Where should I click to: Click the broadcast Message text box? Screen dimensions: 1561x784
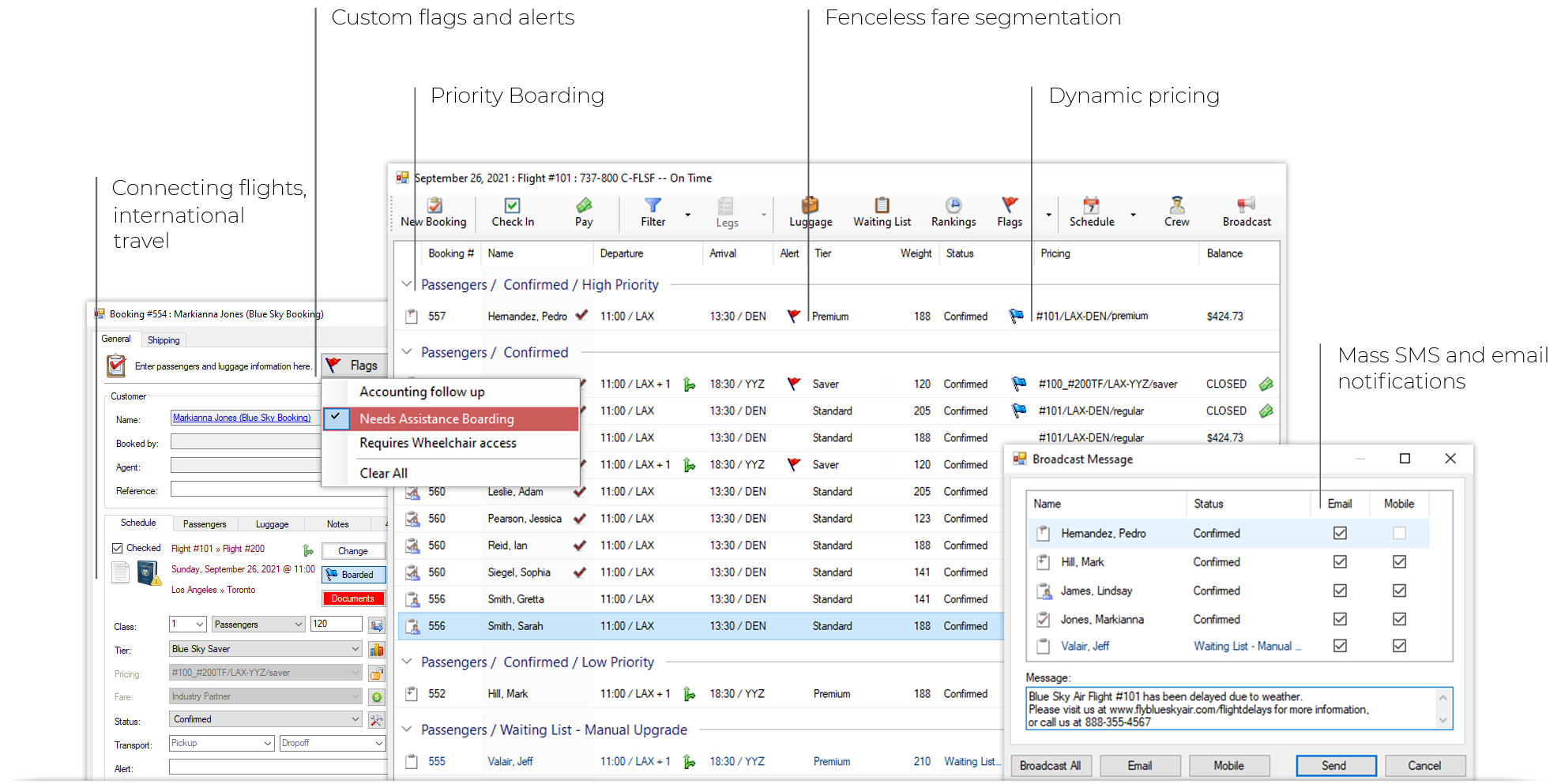click(x=1238, y=708)
